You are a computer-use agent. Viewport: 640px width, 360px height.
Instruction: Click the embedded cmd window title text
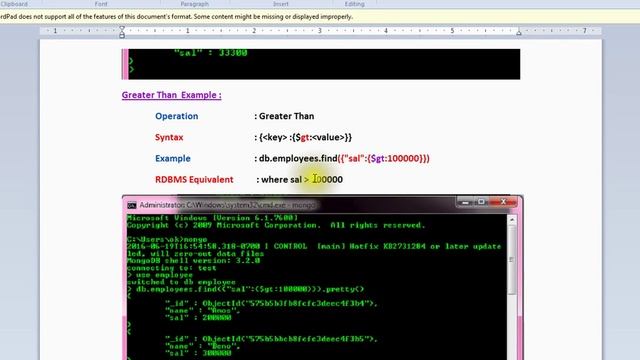[x=227, y=205]
